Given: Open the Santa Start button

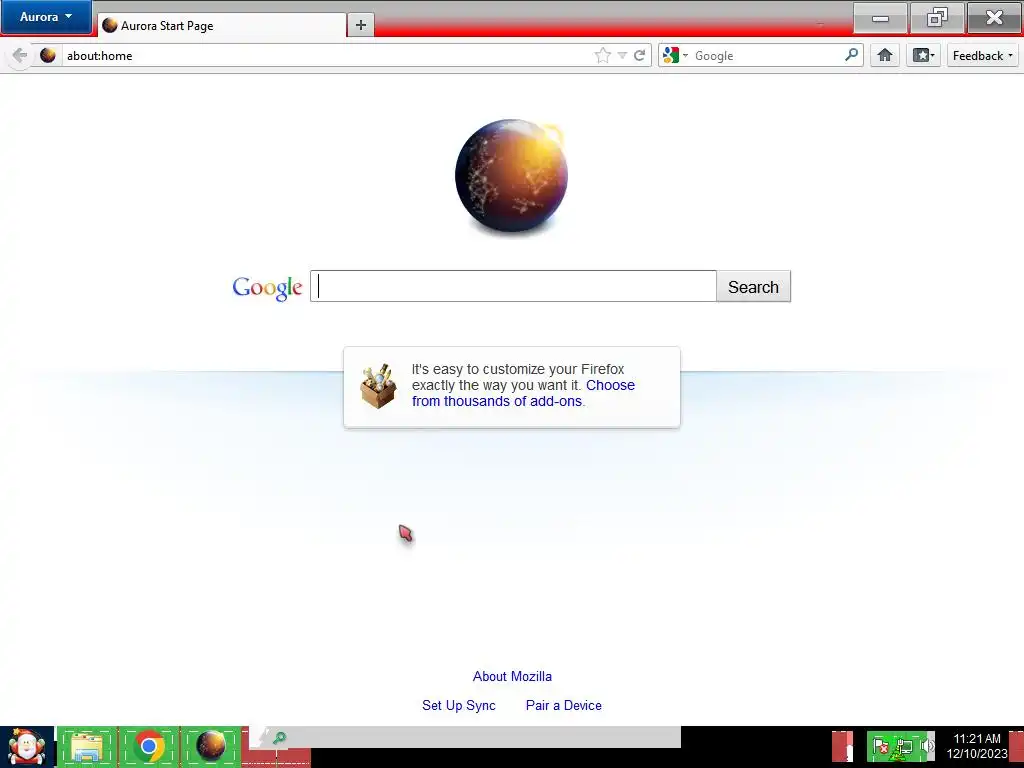Looking at the screenshot, I should tap(27, 747).
